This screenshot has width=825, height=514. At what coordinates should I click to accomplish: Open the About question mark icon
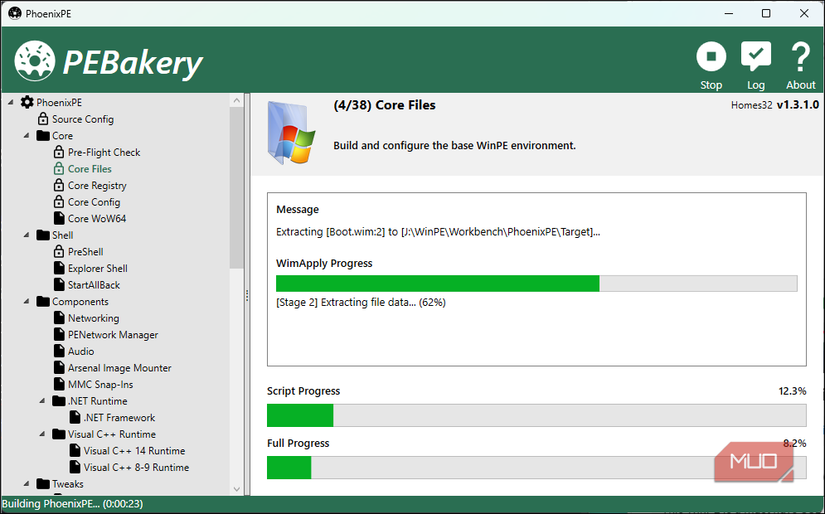800,56
